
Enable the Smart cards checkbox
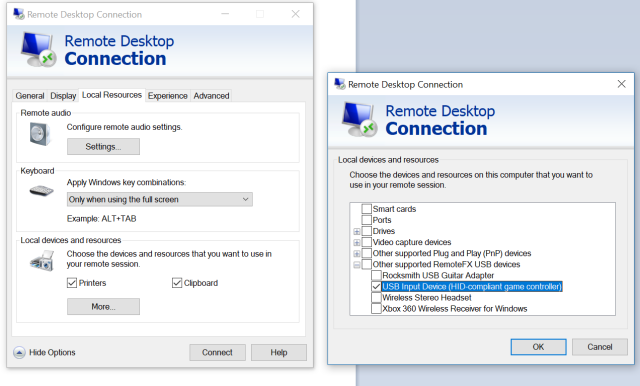(367, 209)
